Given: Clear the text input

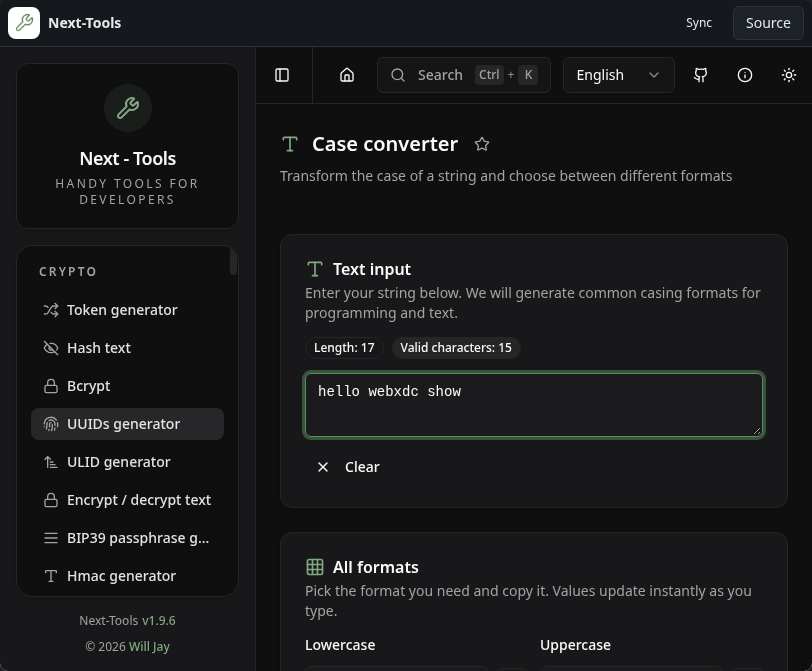Looking at the screenshot, I should [x=348, y=467].
